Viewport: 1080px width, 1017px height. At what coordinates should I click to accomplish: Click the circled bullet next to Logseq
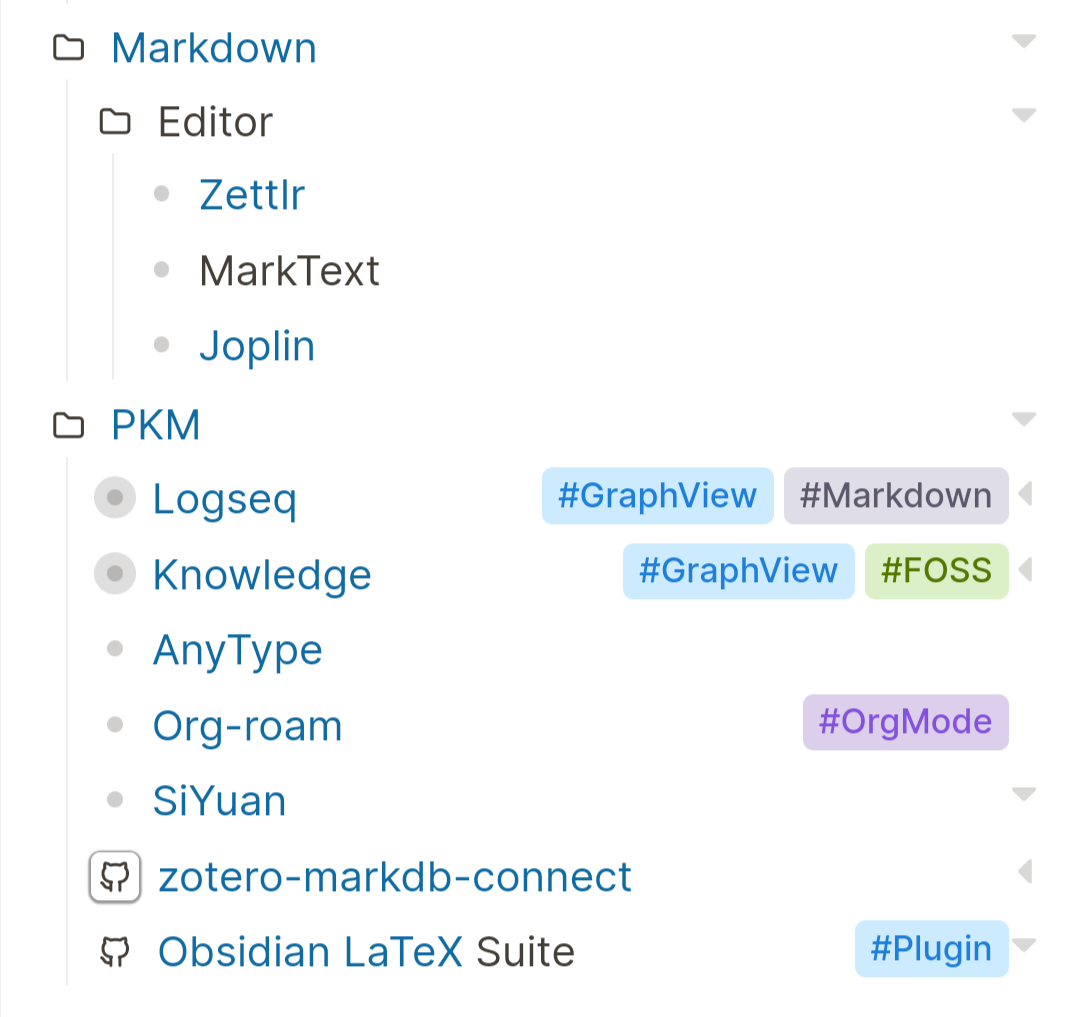[115, 497]
